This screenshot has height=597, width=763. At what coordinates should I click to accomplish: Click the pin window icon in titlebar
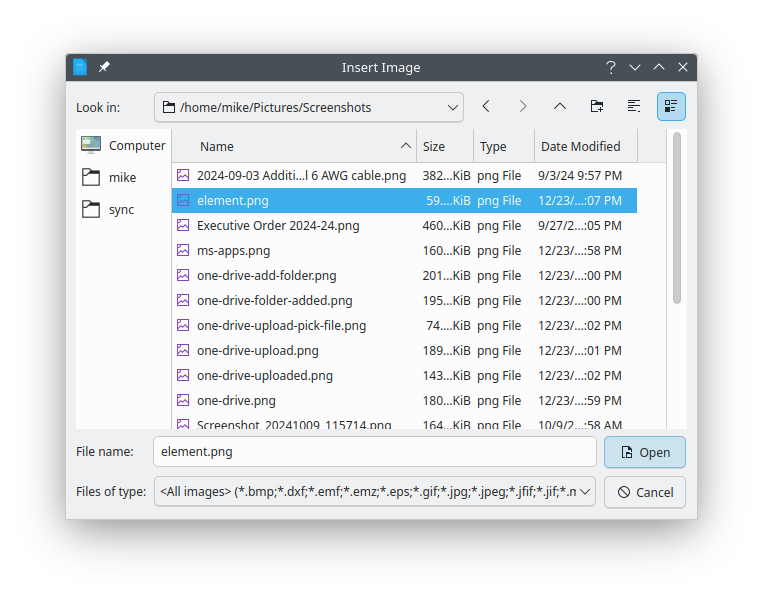[104, 67]
